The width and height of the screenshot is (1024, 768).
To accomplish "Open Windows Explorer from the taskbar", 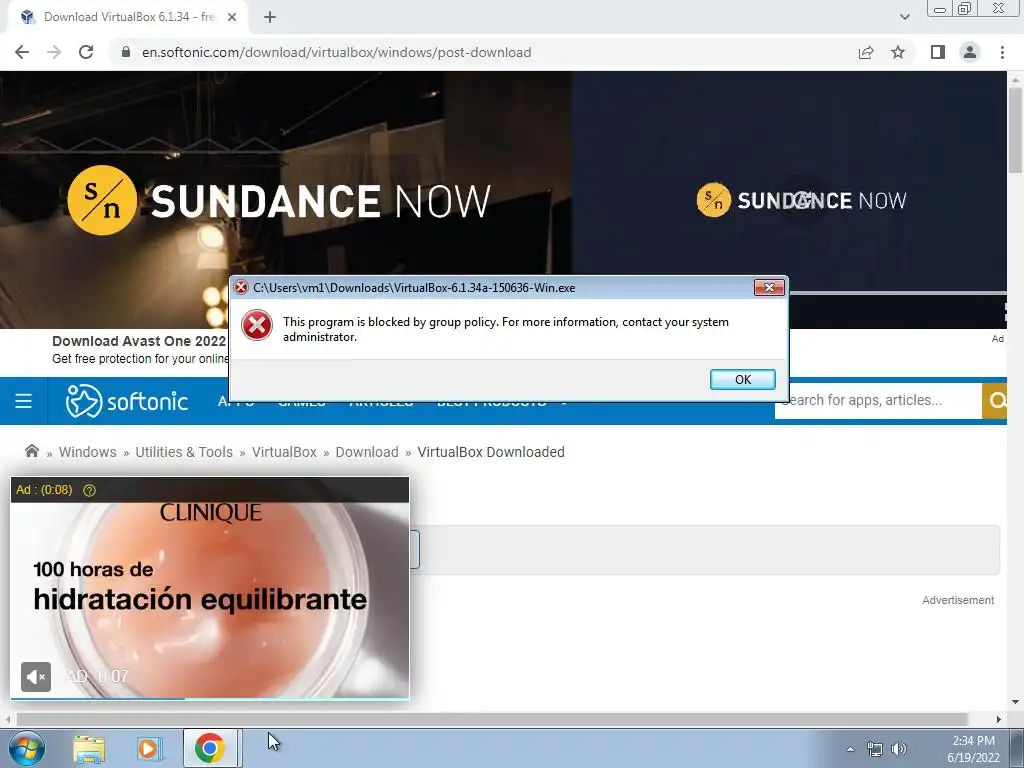I will [x=89, y=749].
